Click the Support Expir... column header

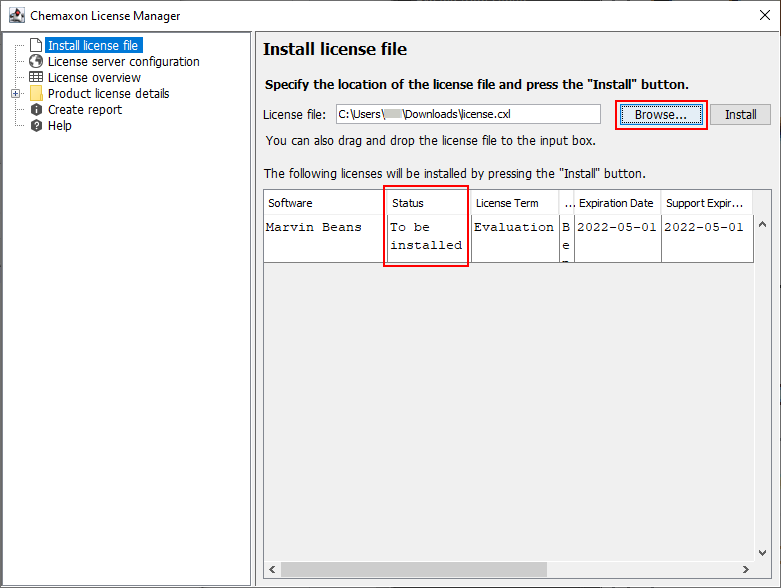coord(707,203)
